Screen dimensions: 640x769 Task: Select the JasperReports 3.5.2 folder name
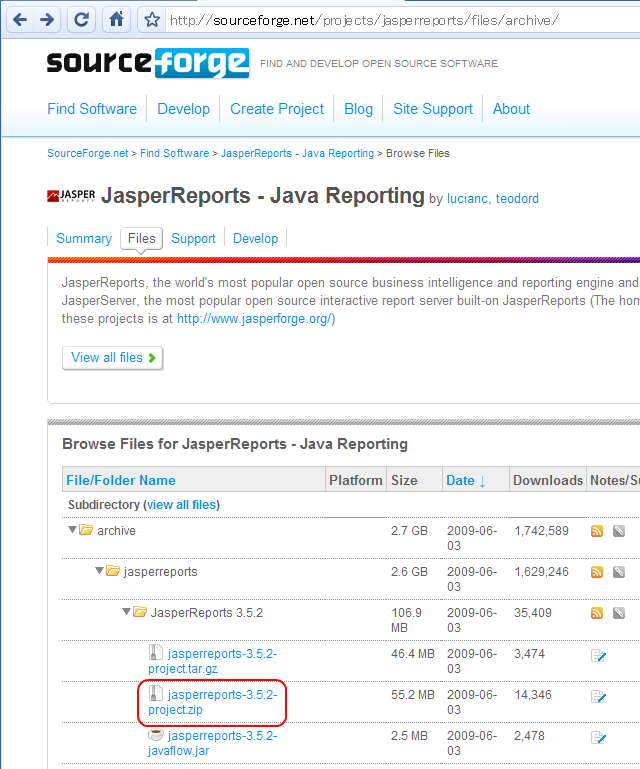[206, 613]
